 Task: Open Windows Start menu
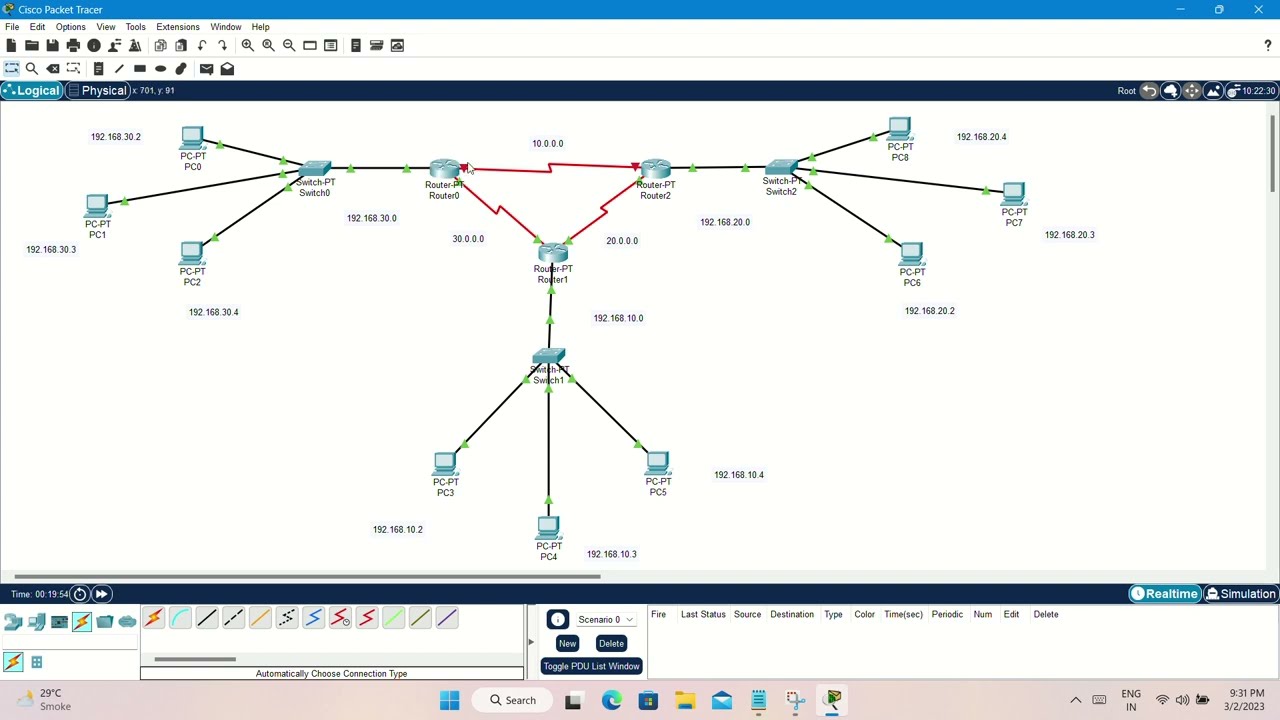pyautogui.click(x=449, y=700)
